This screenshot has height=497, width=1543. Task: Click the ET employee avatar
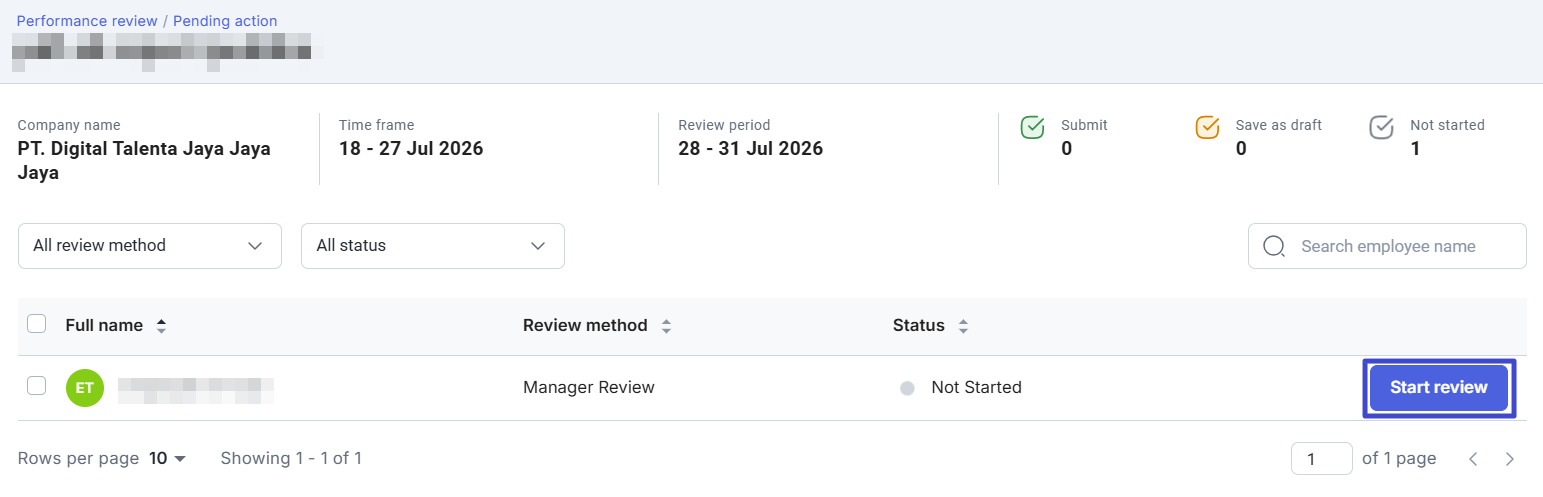85,388
